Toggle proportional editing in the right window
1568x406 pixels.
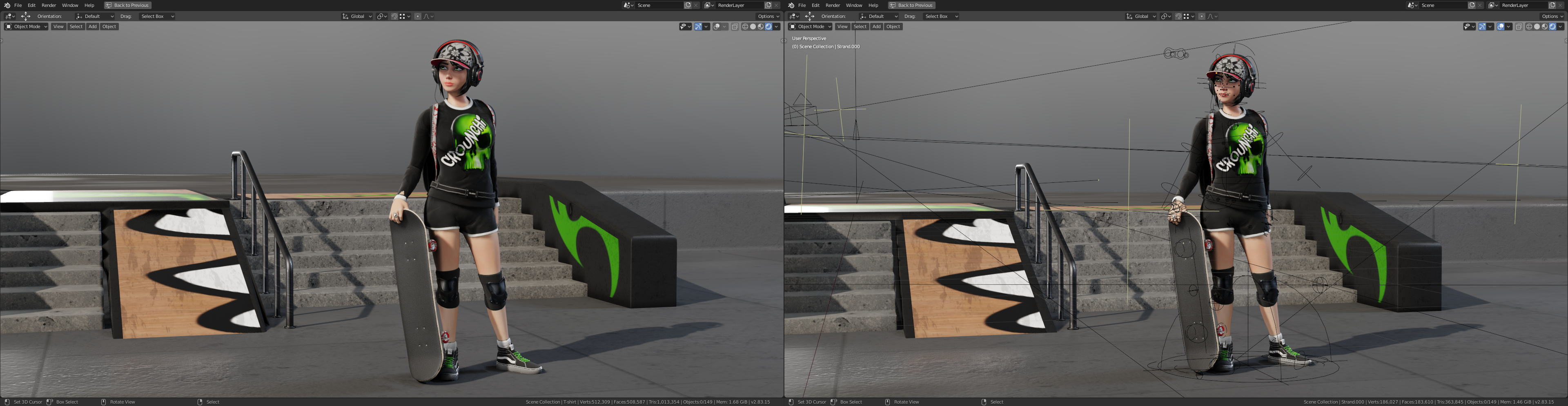pos(1202,16)
